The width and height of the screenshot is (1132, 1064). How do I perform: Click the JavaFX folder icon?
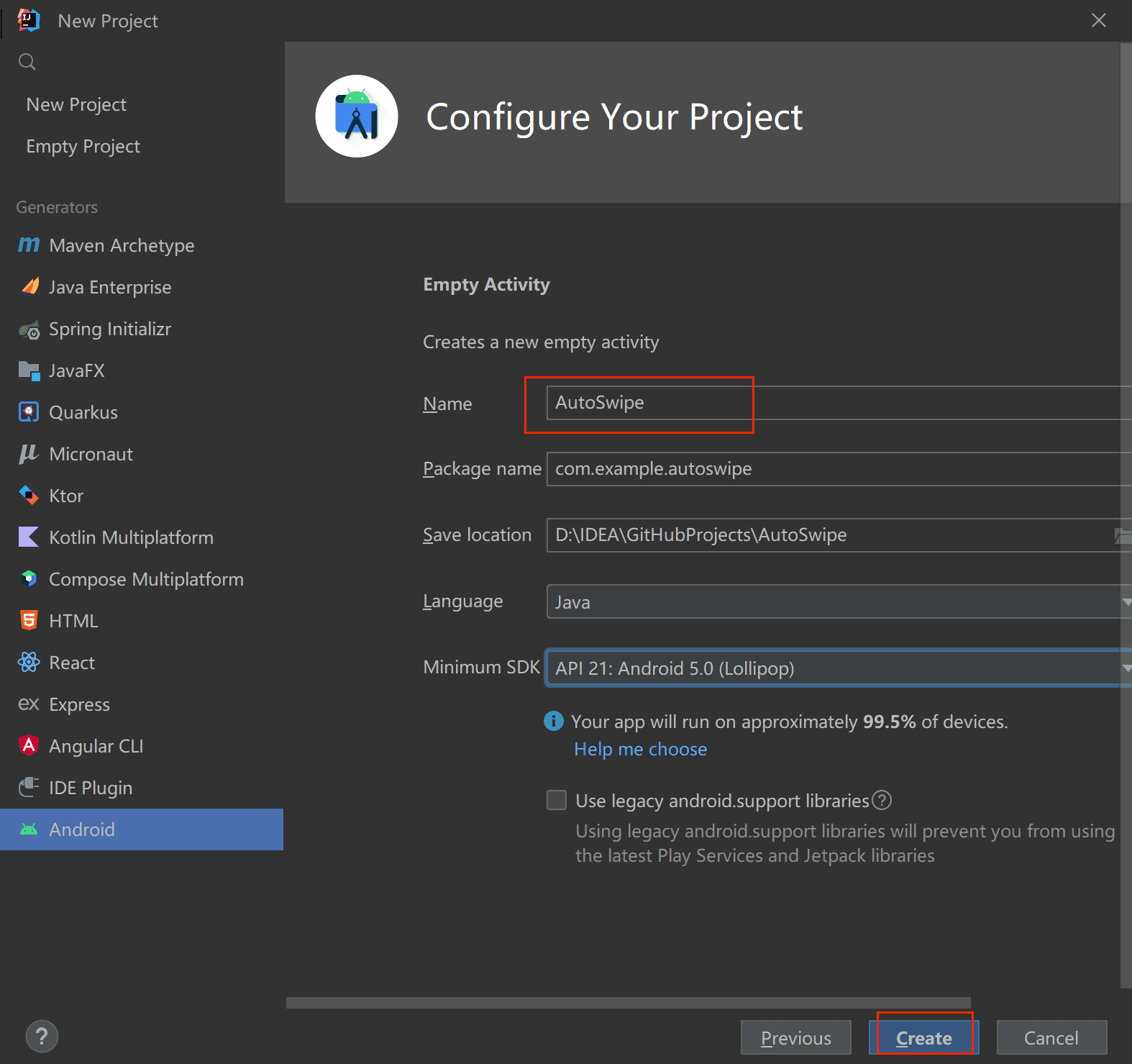29,371
